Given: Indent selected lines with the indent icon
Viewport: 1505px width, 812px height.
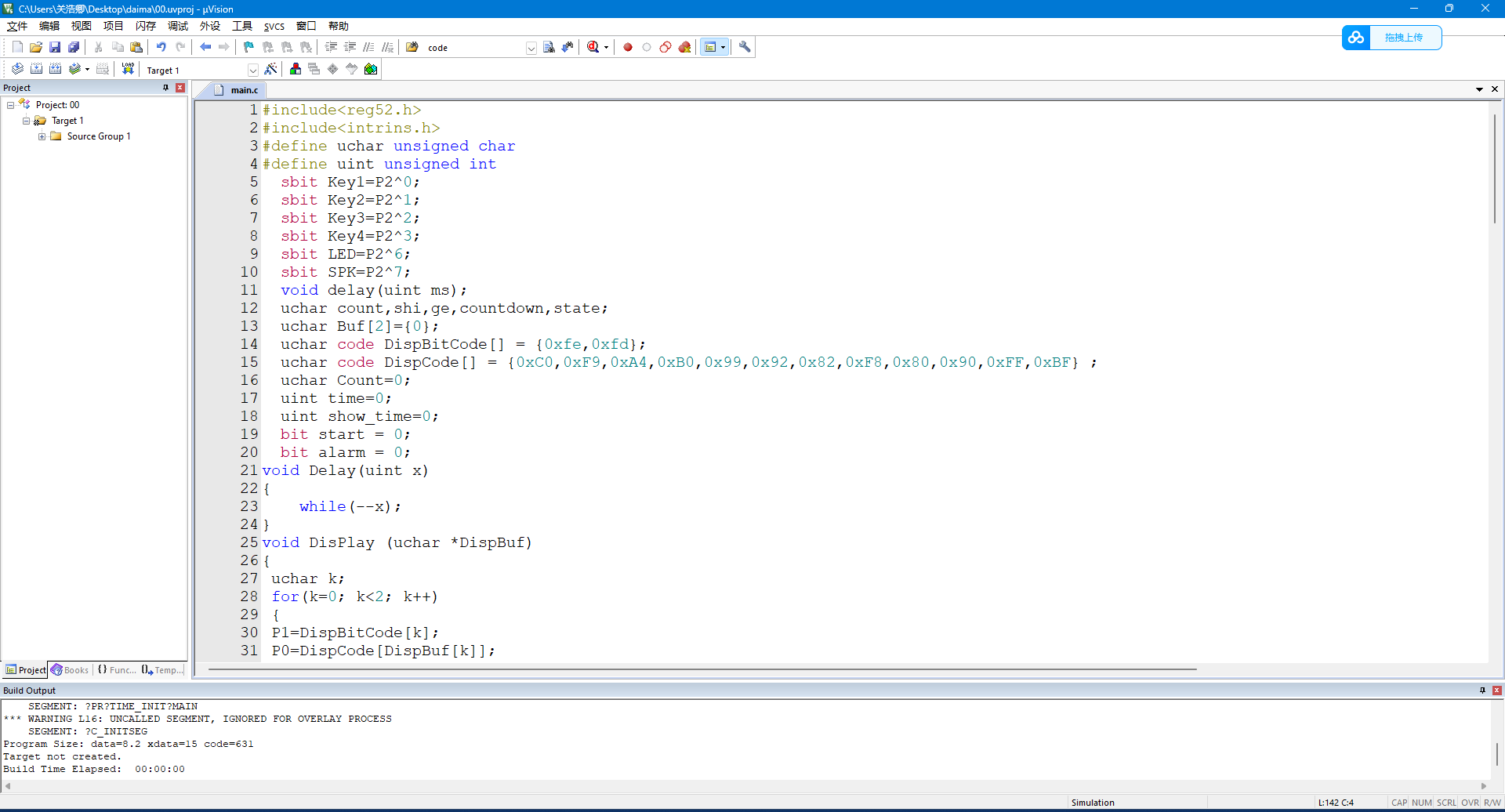Looking at the screenshot, I should point(332,47).
